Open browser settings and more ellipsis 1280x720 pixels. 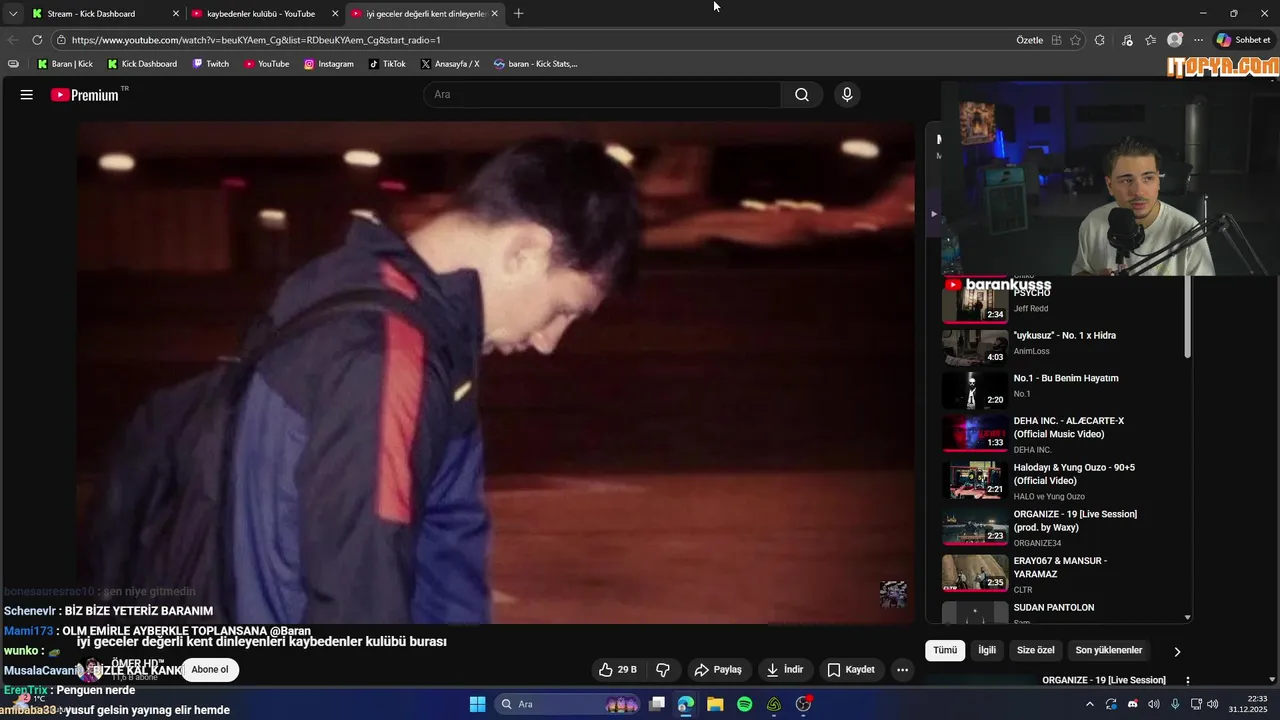pos(1198,40)
